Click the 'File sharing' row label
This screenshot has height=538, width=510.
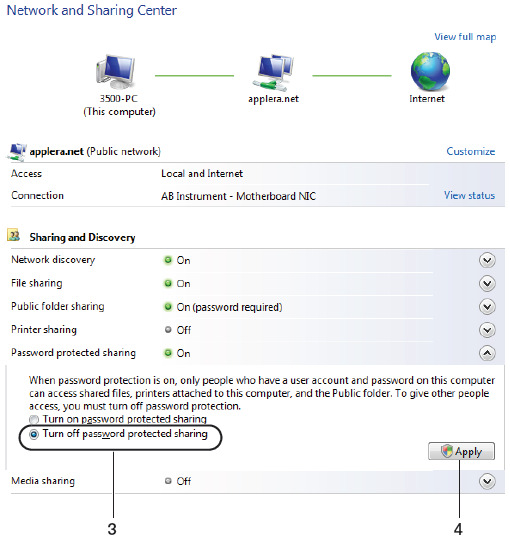coord(37,283)
